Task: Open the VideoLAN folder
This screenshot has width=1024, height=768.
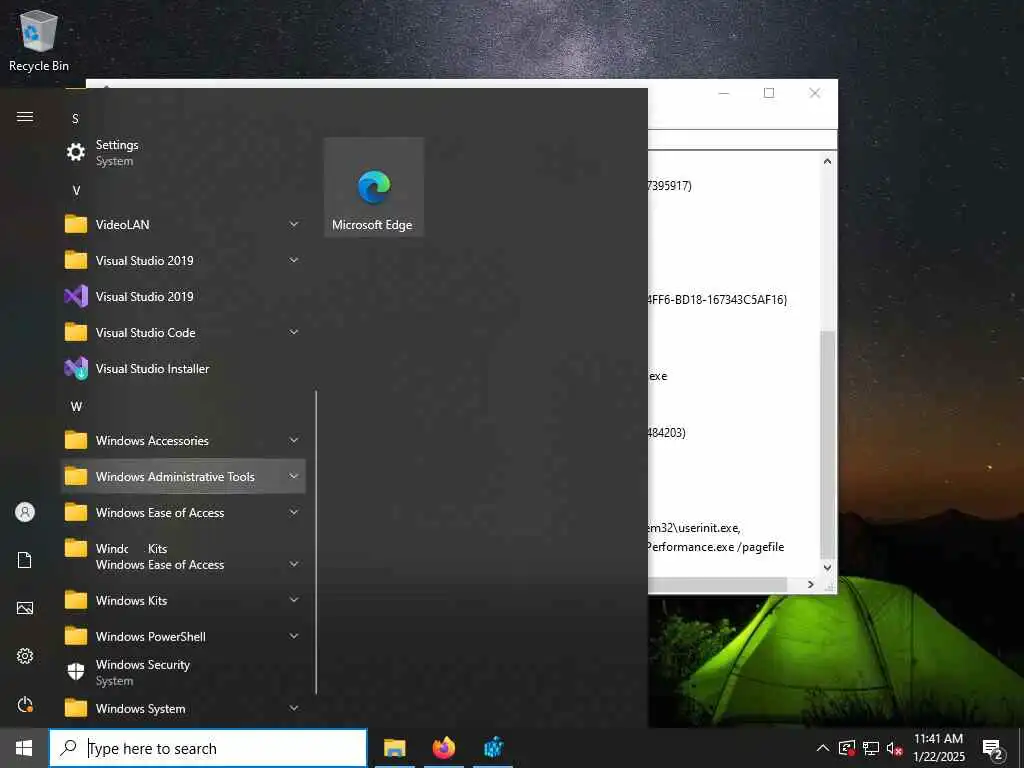Action: (x=183, y=225)
